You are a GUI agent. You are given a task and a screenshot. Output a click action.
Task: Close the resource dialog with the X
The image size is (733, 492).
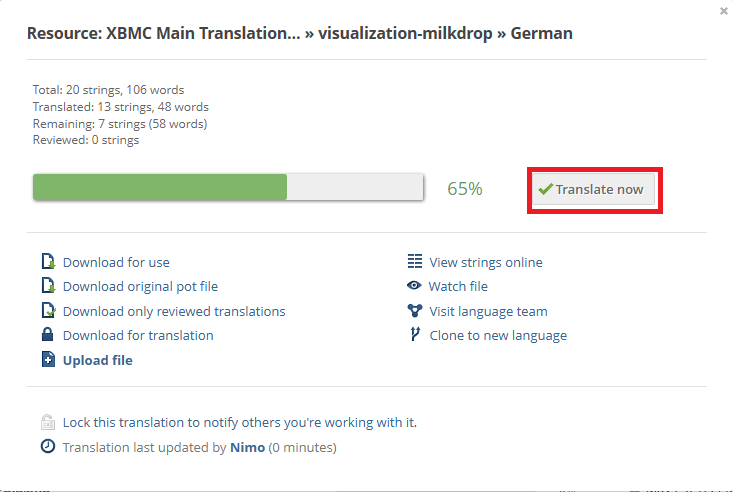coord(724,11)
